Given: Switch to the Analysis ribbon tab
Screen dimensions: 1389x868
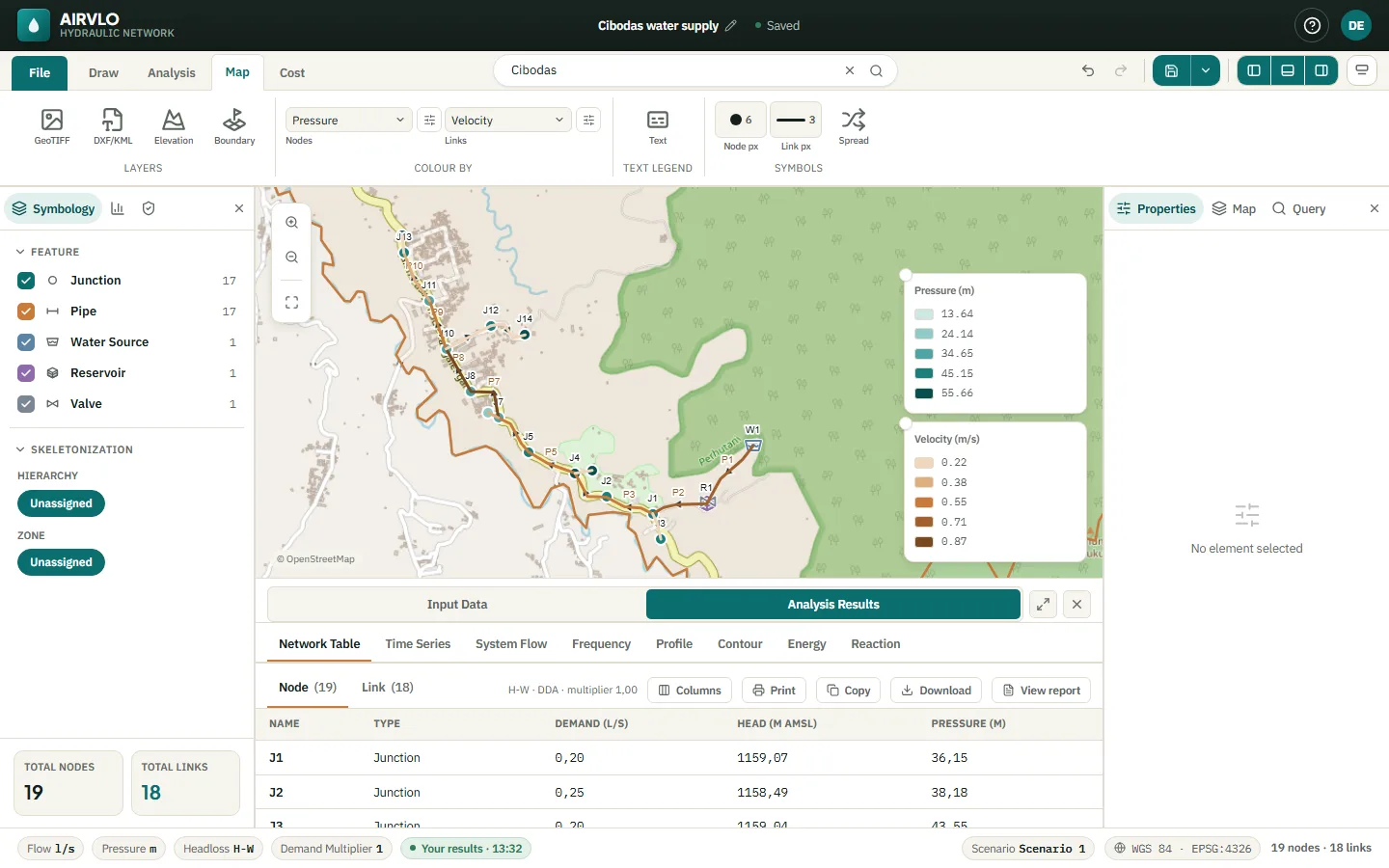Looking at the screenshot, I should pyautogui.click(x=172, y=73).
